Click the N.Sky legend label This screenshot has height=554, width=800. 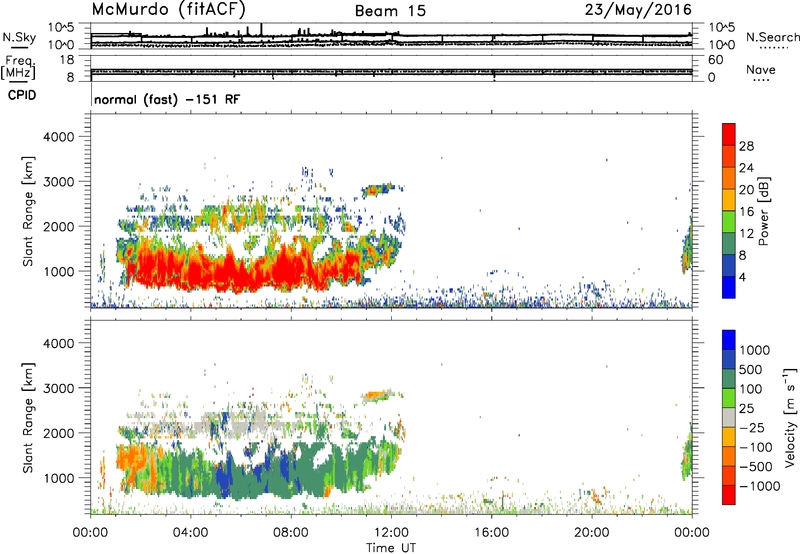click(x=19, y=37)
